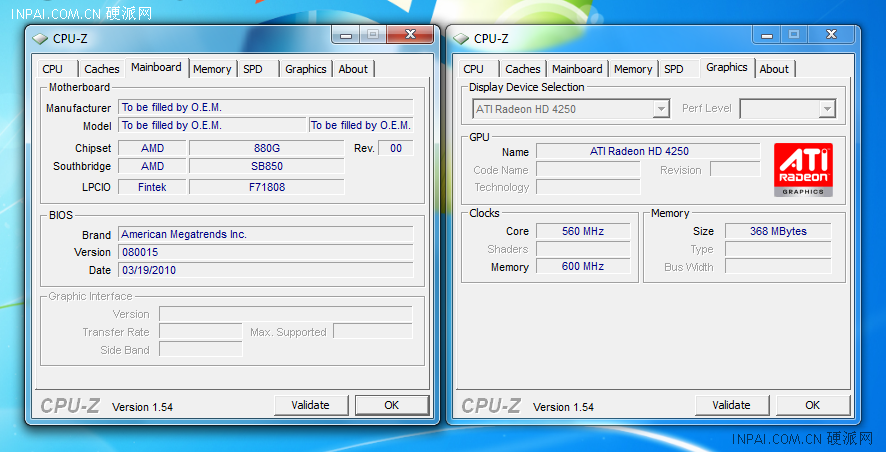Click LPCIO vendor Fintek
Image resolution: width=886 pixels, height=452 pixels.
coord(152,187)
